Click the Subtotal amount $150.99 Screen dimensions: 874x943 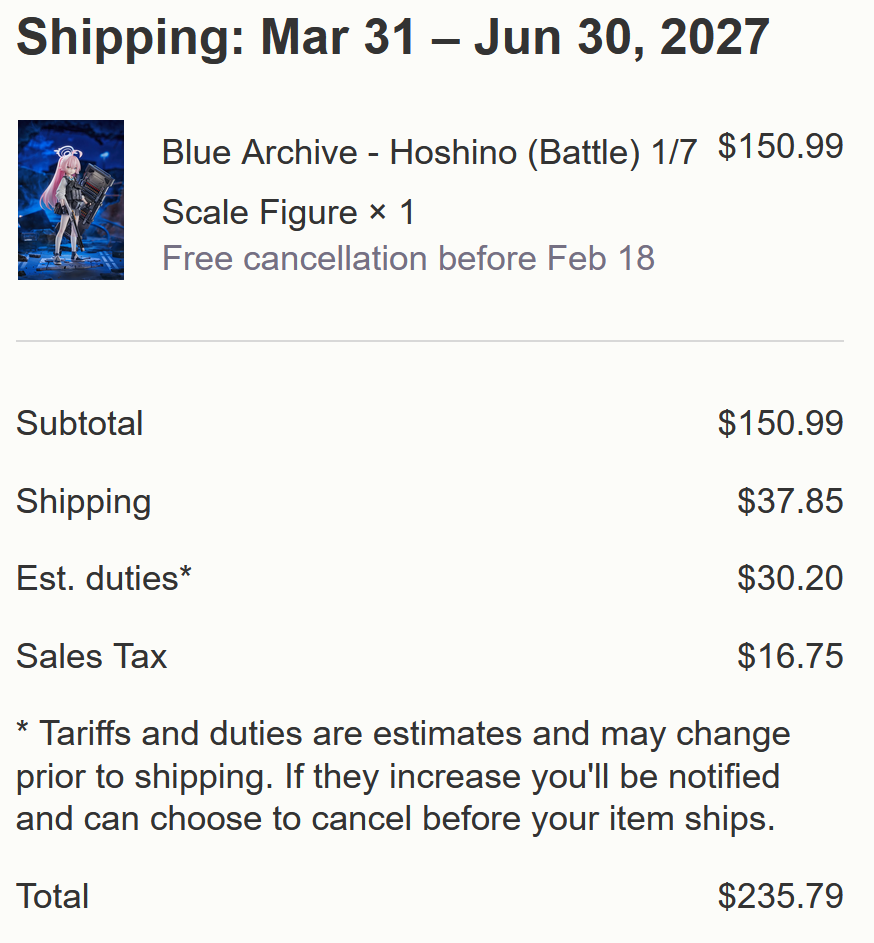pos(780,423)
